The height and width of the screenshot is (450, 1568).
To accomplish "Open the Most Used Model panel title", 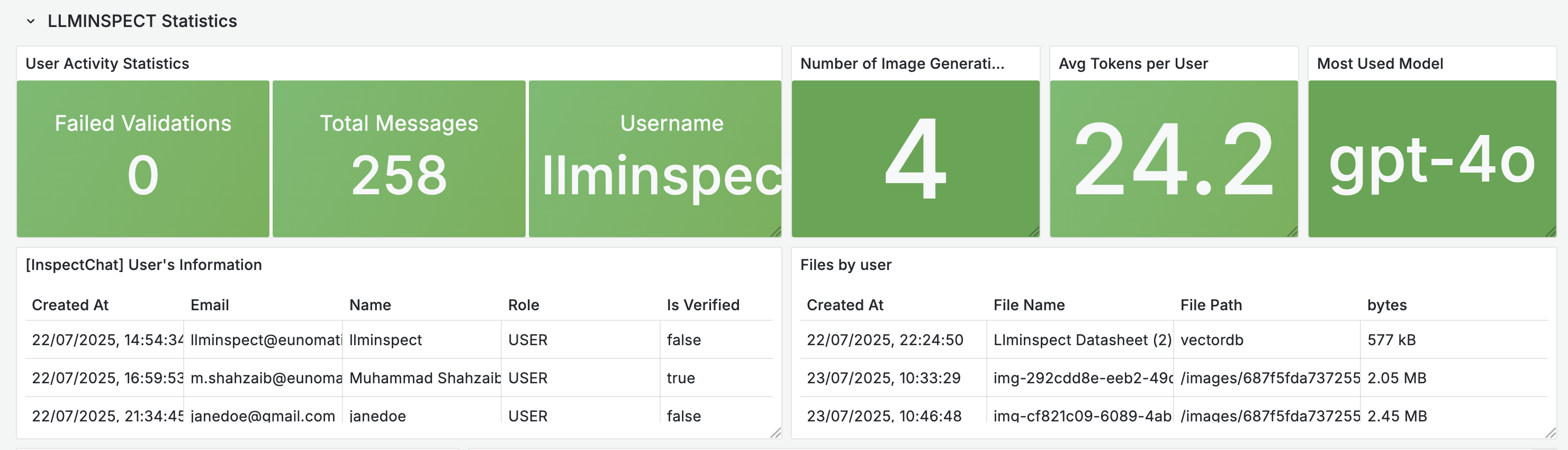I will click(1380, 64).
